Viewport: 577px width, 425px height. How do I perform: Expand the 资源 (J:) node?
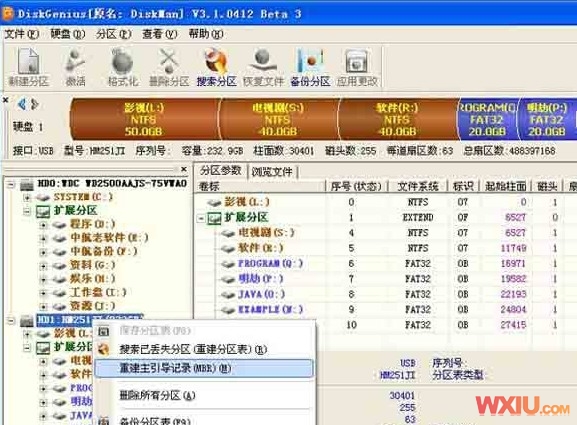coord(43,306)
